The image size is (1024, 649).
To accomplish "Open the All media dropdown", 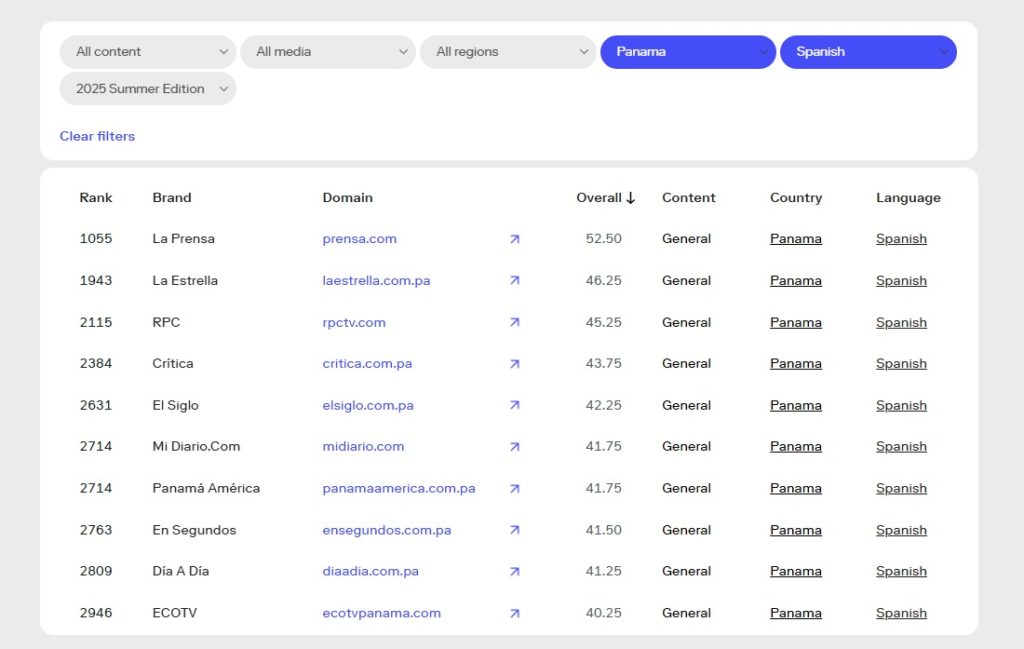I will pyautogui.click(x=328, y=52).
